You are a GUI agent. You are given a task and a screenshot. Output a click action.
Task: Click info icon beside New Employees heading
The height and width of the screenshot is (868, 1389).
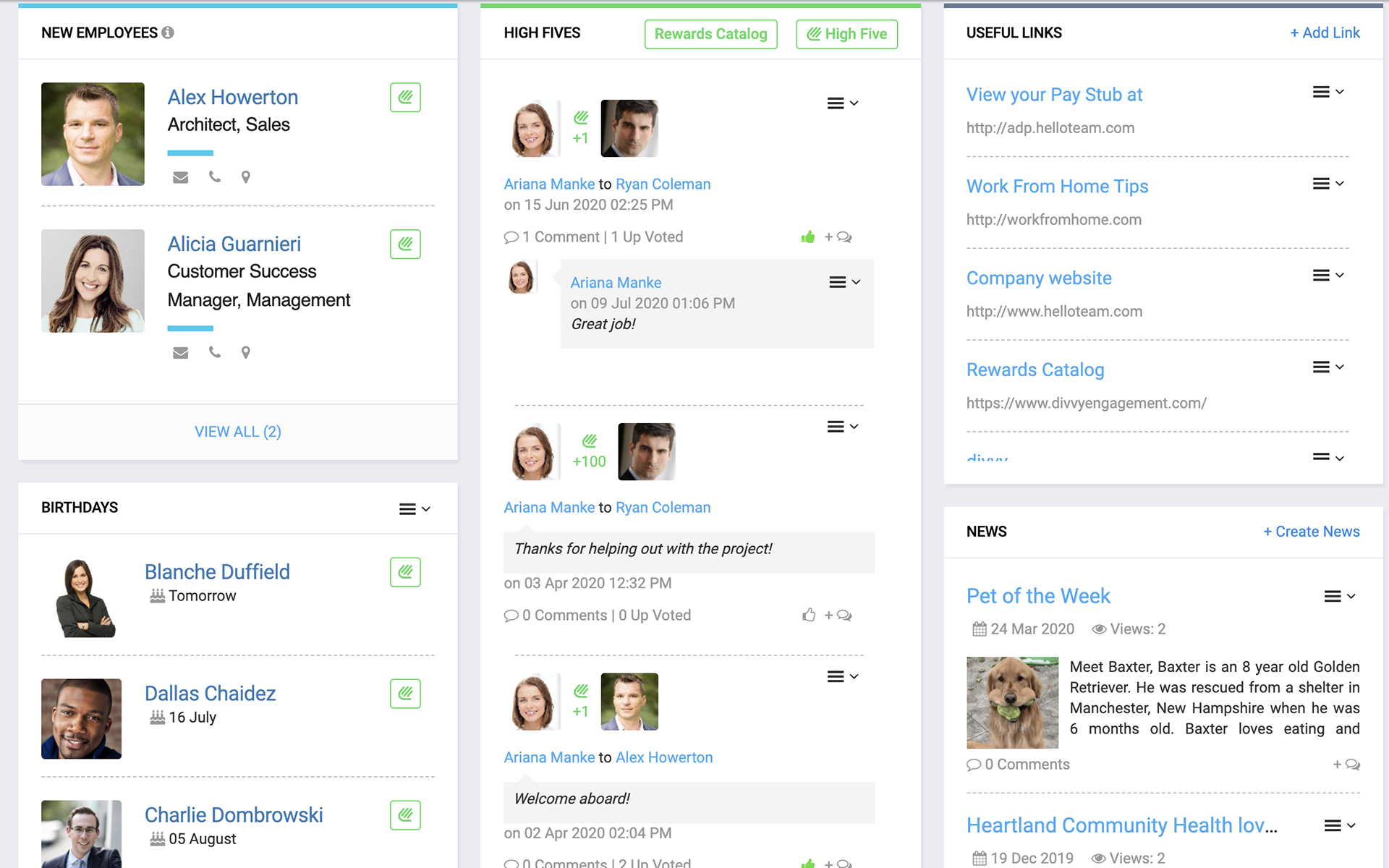(x=168, y=33)
